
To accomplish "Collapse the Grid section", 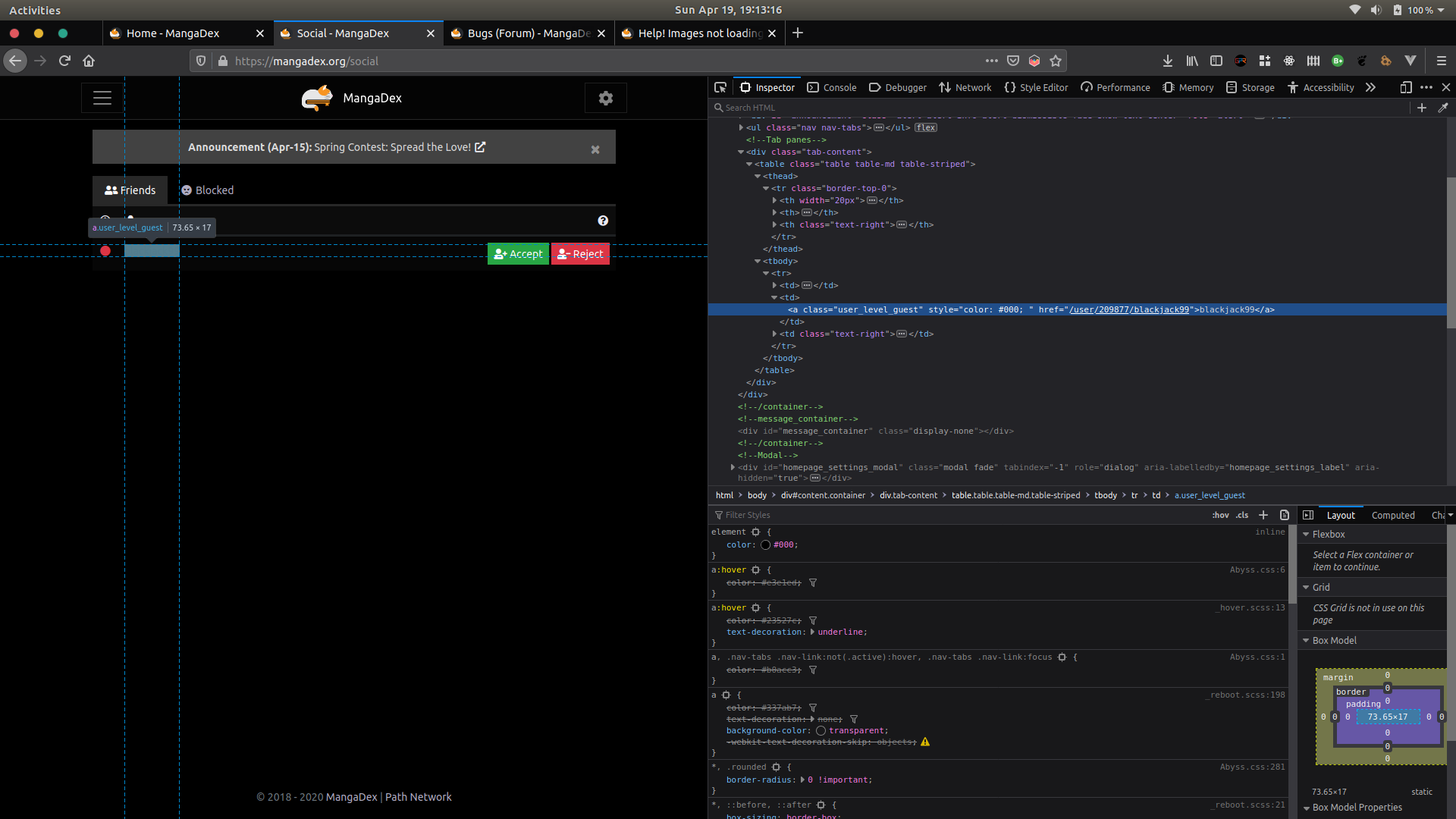I will [1306, 588].
